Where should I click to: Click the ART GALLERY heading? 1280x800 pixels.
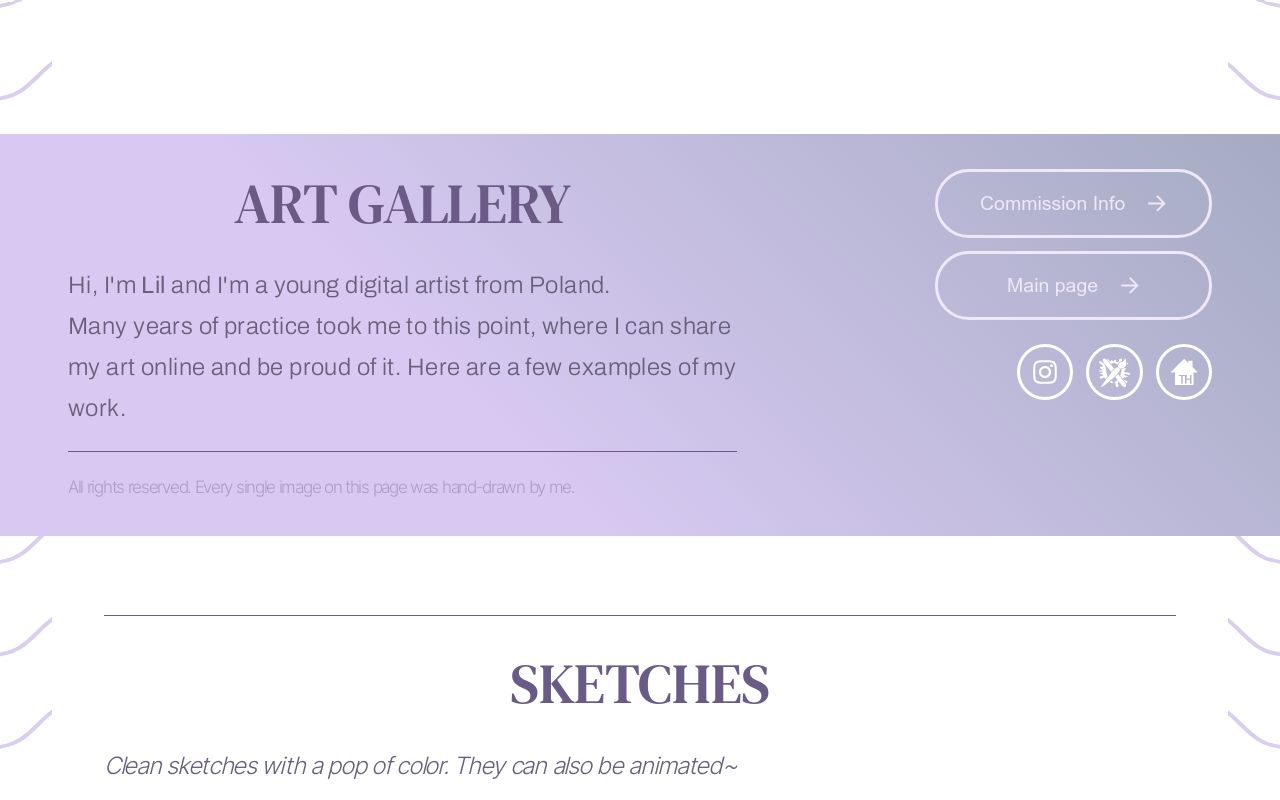401,204
